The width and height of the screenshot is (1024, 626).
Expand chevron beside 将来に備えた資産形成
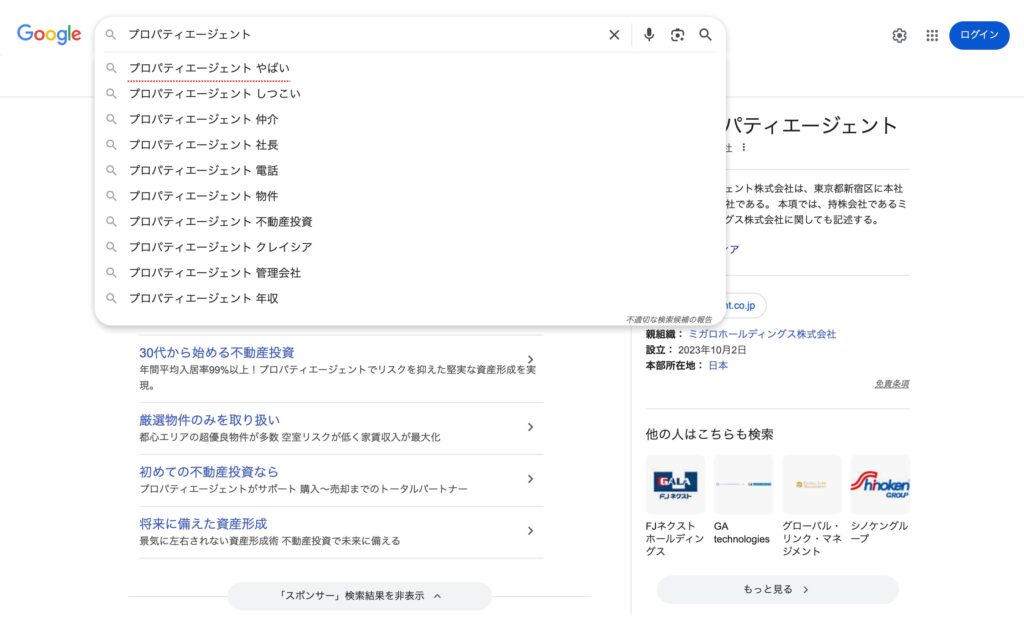click(x=530, y=531)
